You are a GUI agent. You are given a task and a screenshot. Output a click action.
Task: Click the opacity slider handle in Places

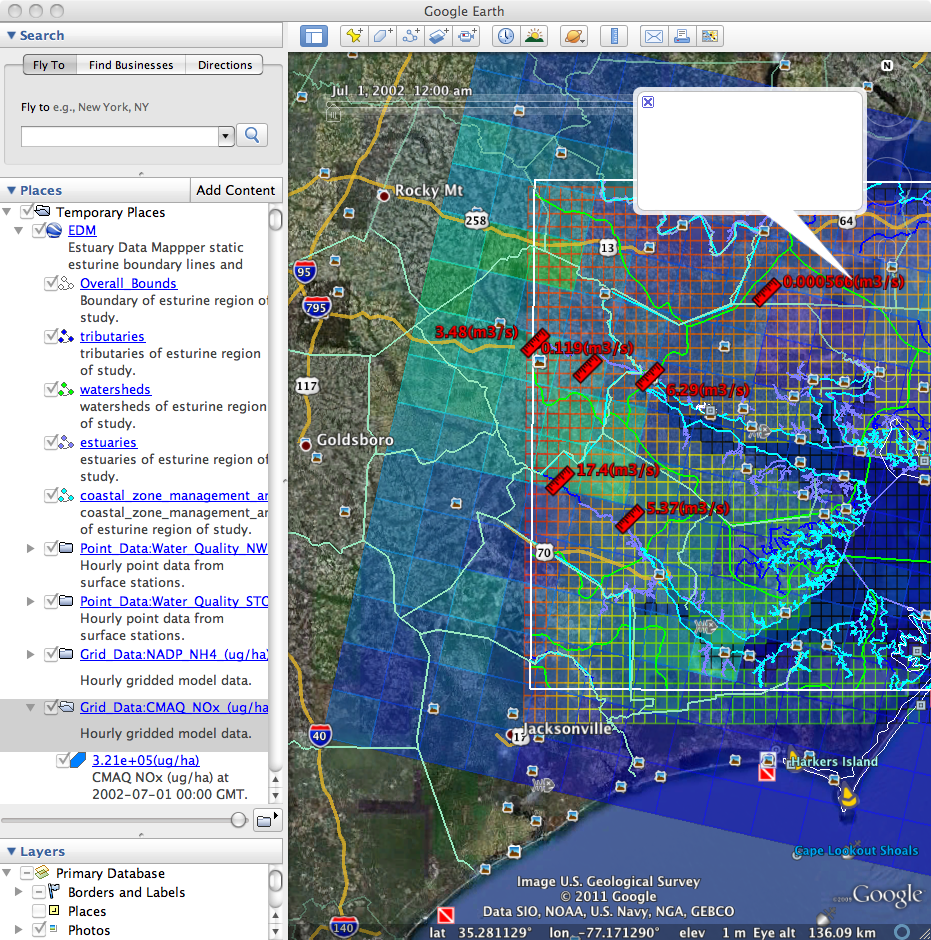(x=238, y=820)
